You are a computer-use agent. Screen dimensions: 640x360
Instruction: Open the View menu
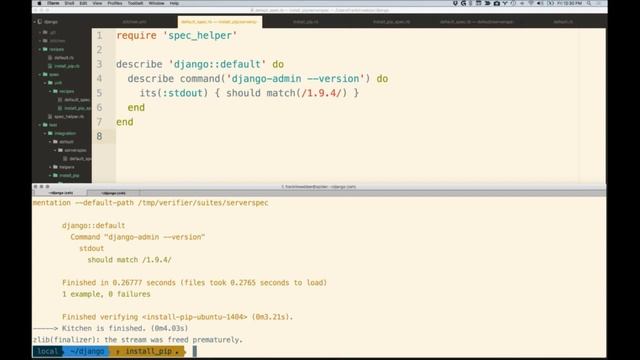point(97,3)
